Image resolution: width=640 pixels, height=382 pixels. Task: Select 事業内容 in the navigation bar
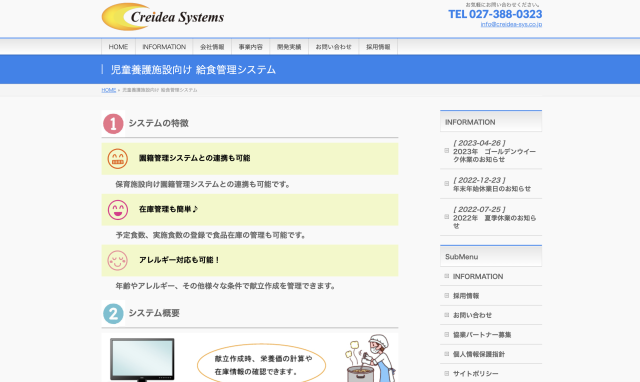tap(251, 47)
